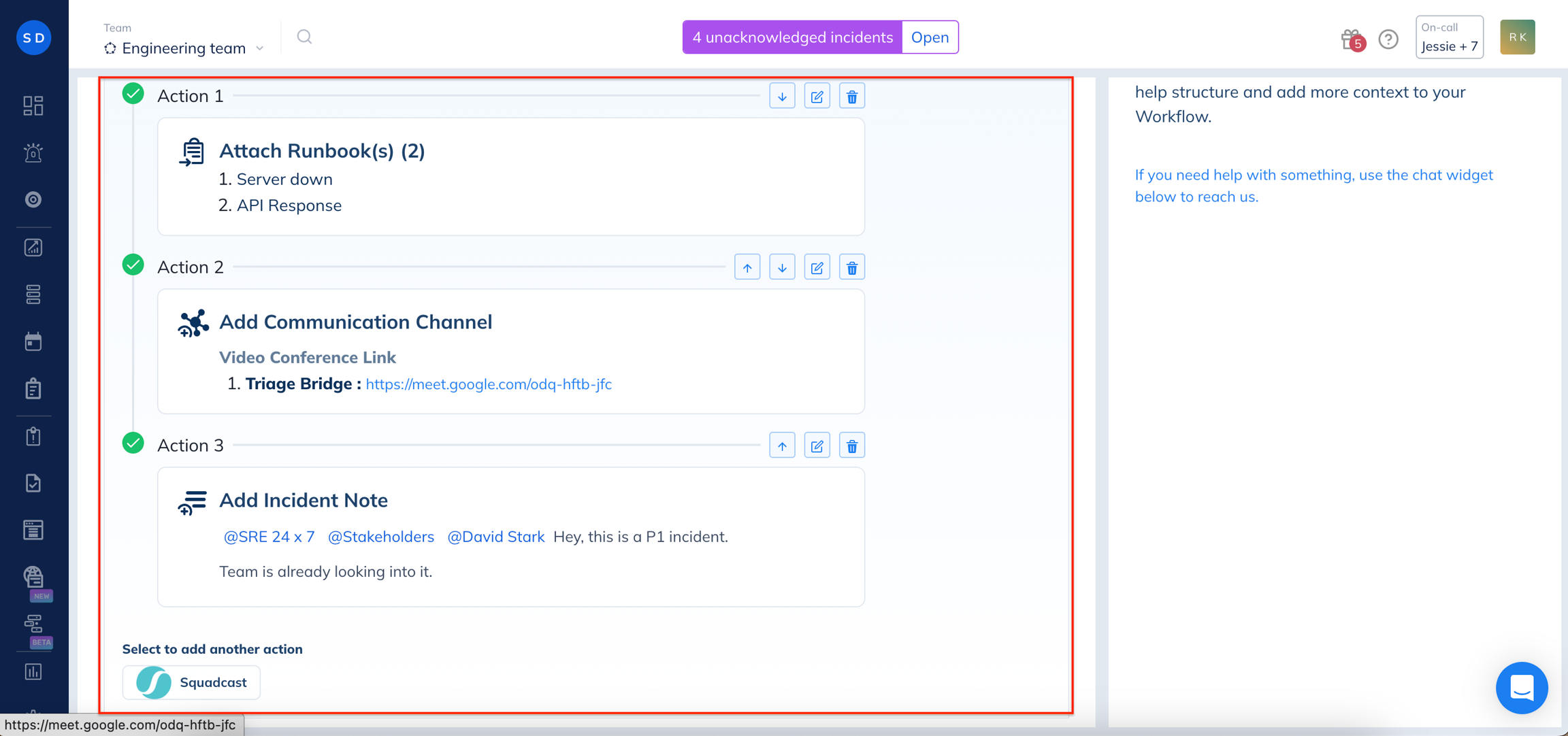
Task: Move Action 3 up
Action: 782,446
